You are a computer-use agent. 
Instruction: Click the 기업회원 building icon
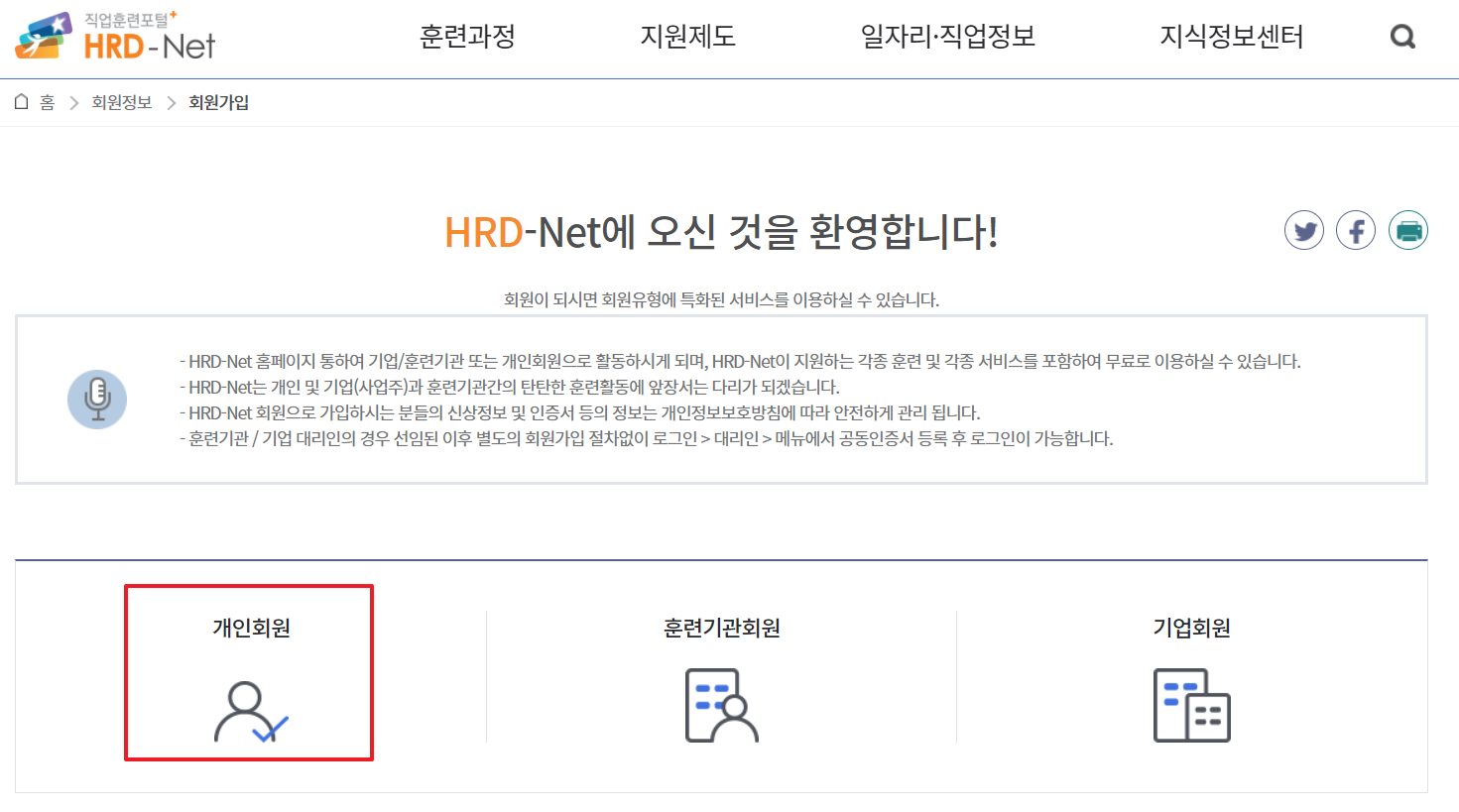point(1192,706)
